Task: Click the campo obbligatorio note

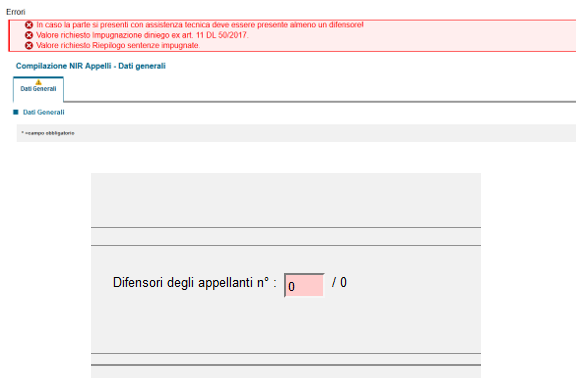Action: point(48,133)
